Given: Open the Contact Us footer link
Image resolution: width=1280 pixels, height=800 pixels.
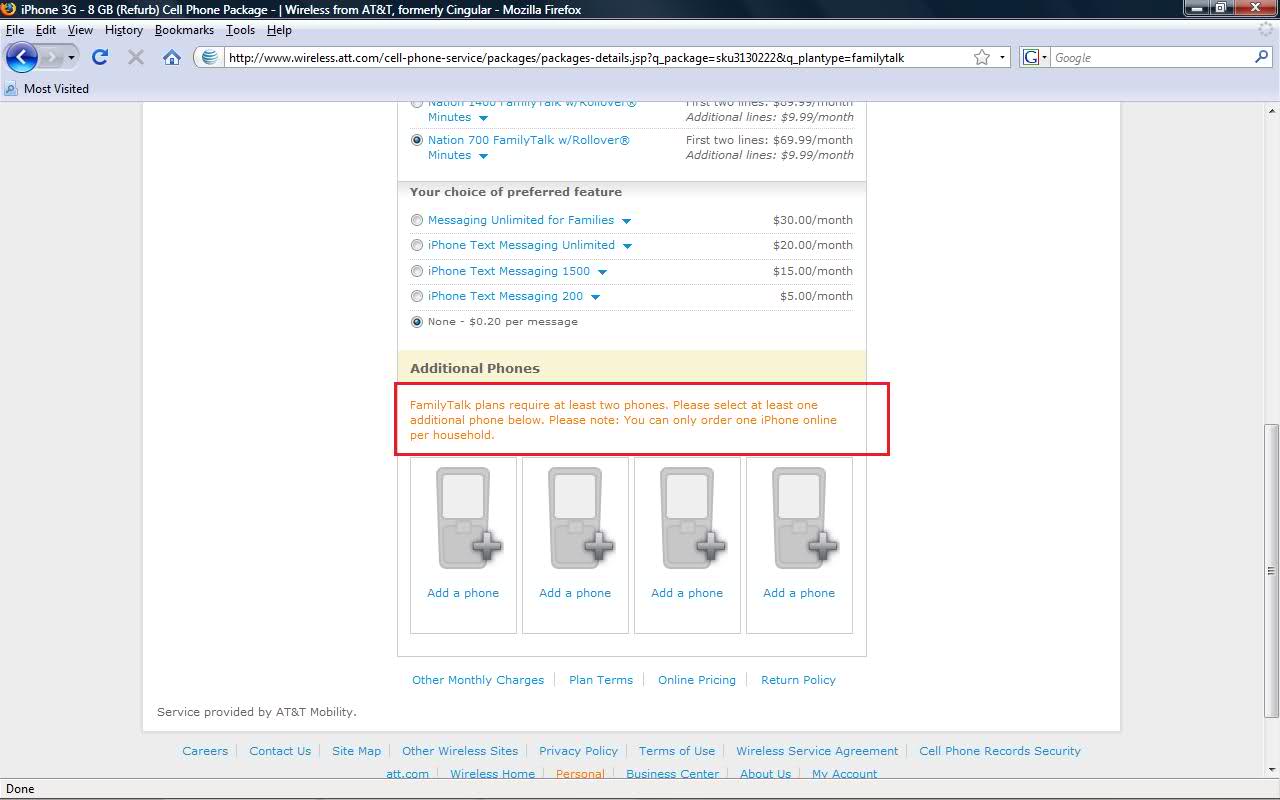Looking at the screenshot, I should 280,751.
